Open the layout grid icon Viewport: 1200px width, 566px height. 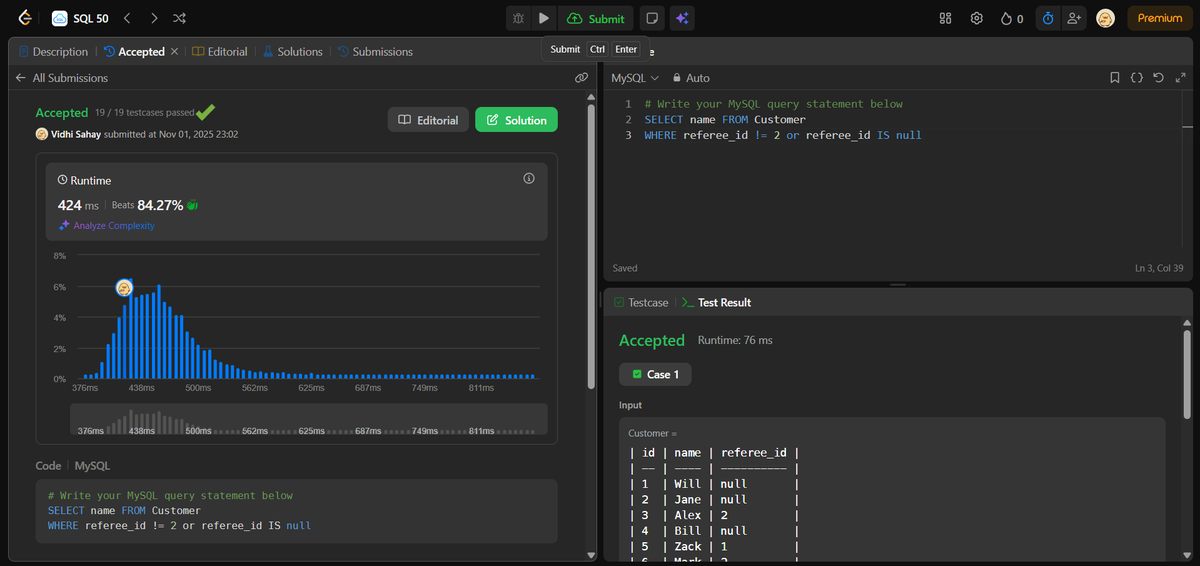(946, 18)
